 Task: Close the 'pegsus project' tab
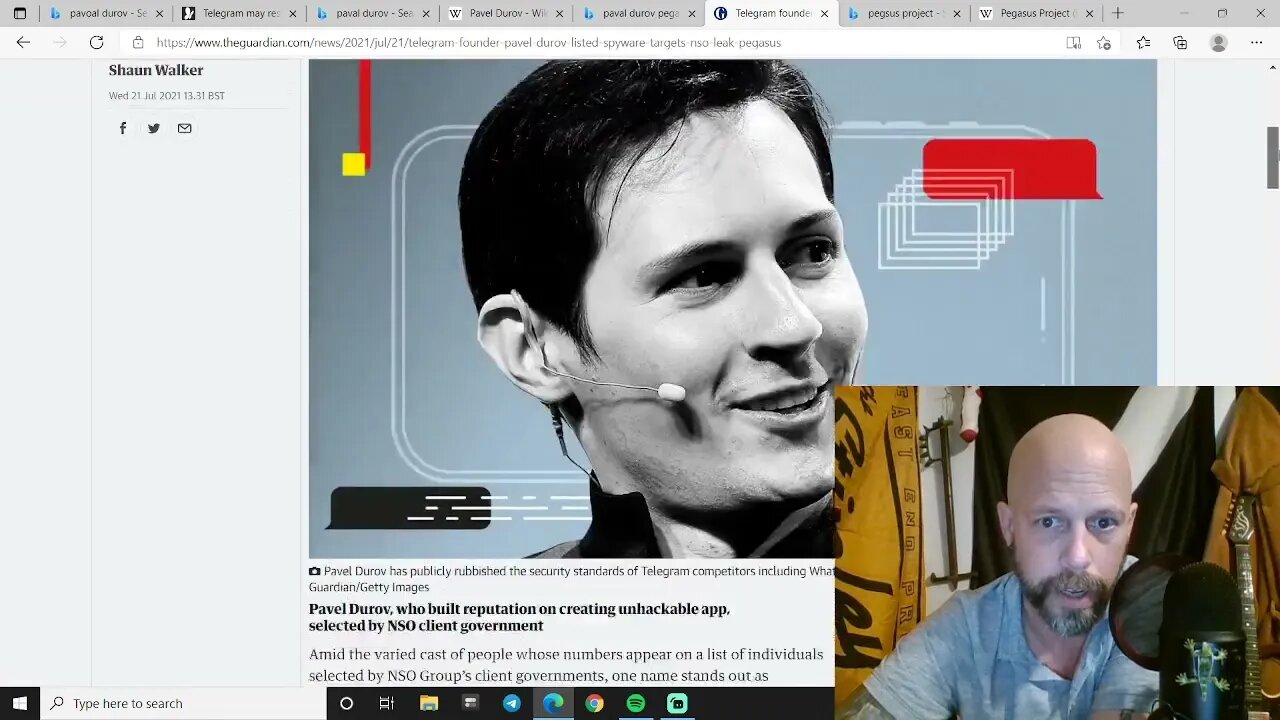point(957,13)
